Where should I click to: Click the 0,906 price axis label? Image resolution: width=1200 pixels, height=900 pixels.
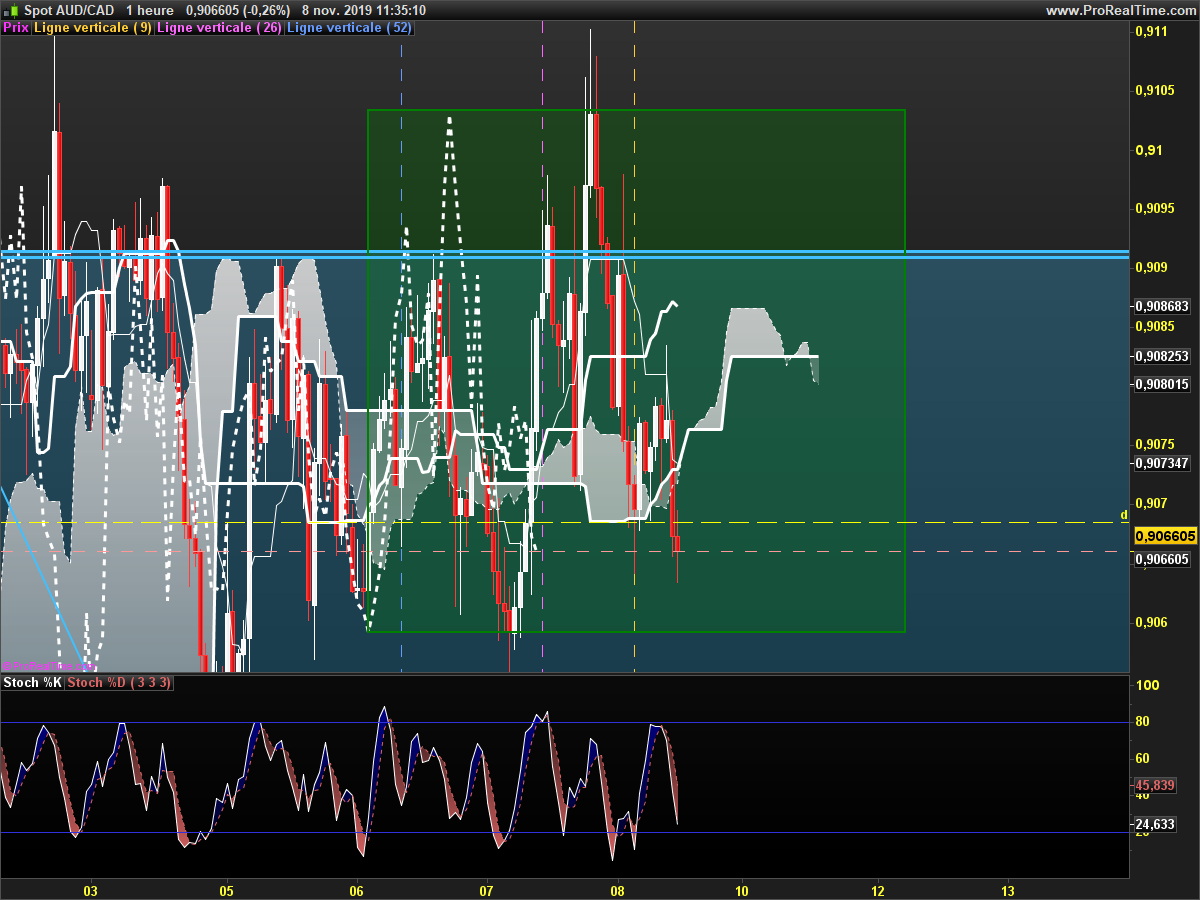tap(1150, 622)
